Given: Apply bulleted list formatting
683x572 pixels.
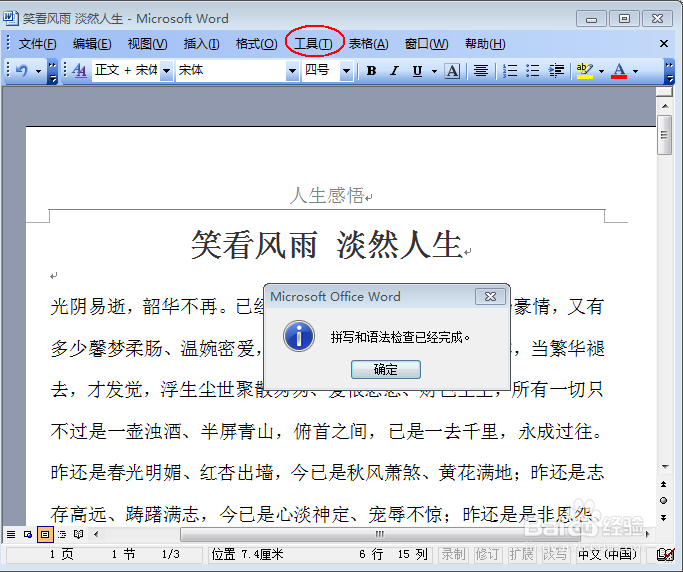Looking at the screenshot, I should (533, 70).
